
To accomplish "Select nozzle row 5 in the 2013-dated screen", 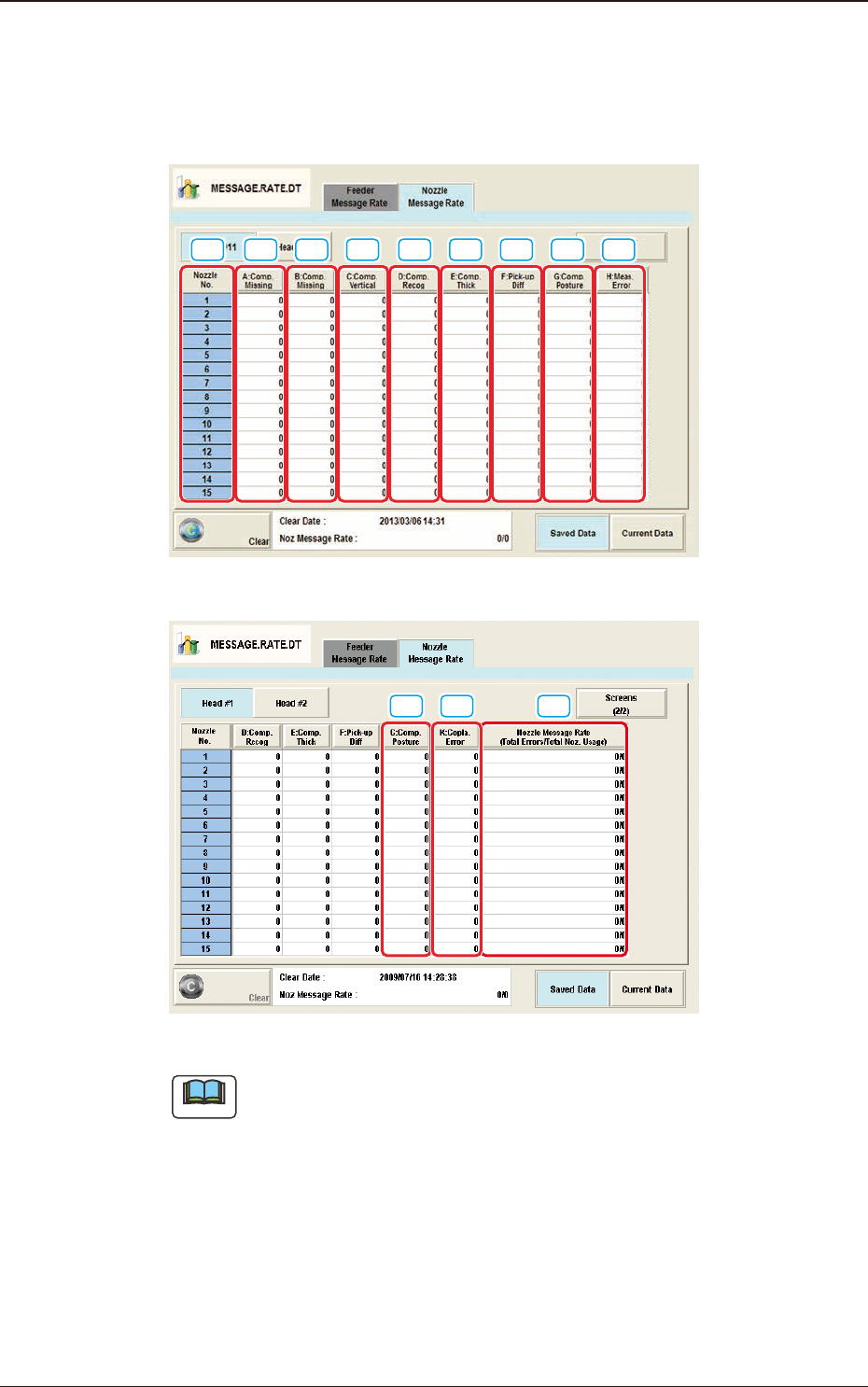I will point(206,356).
